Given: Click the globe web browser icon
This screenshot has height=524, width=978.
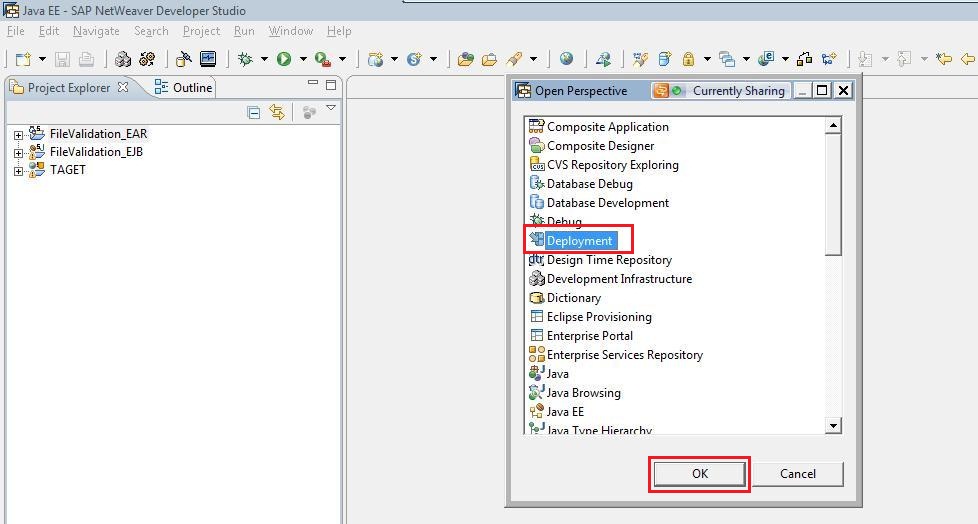Looking at the screenshot, I should tap(566, 59).
